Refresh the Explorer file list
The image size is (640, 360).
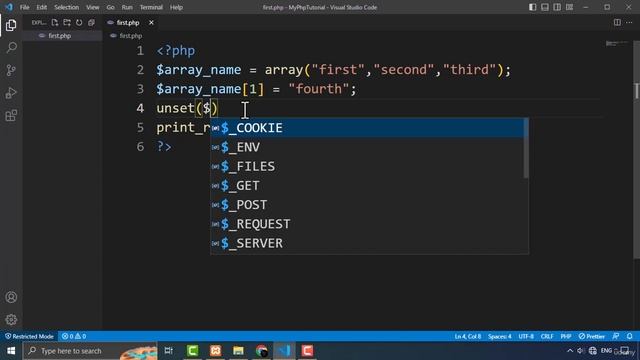click(x=79, y=23)
